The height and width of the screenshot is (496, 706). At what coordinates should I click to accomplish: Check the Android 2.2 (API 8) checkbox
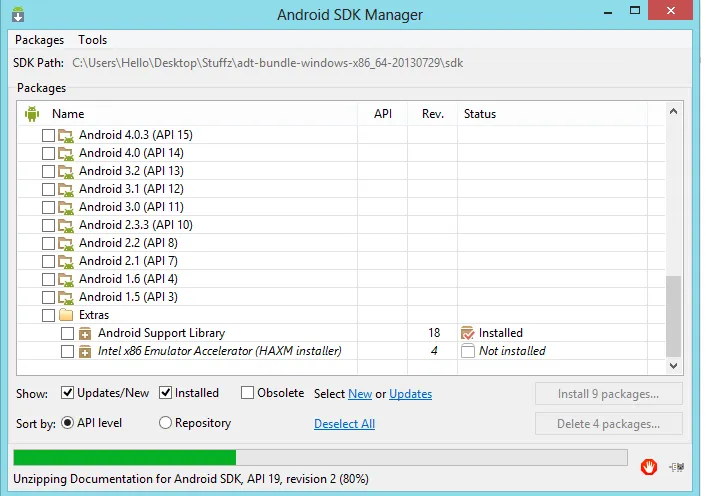point(48,243)
